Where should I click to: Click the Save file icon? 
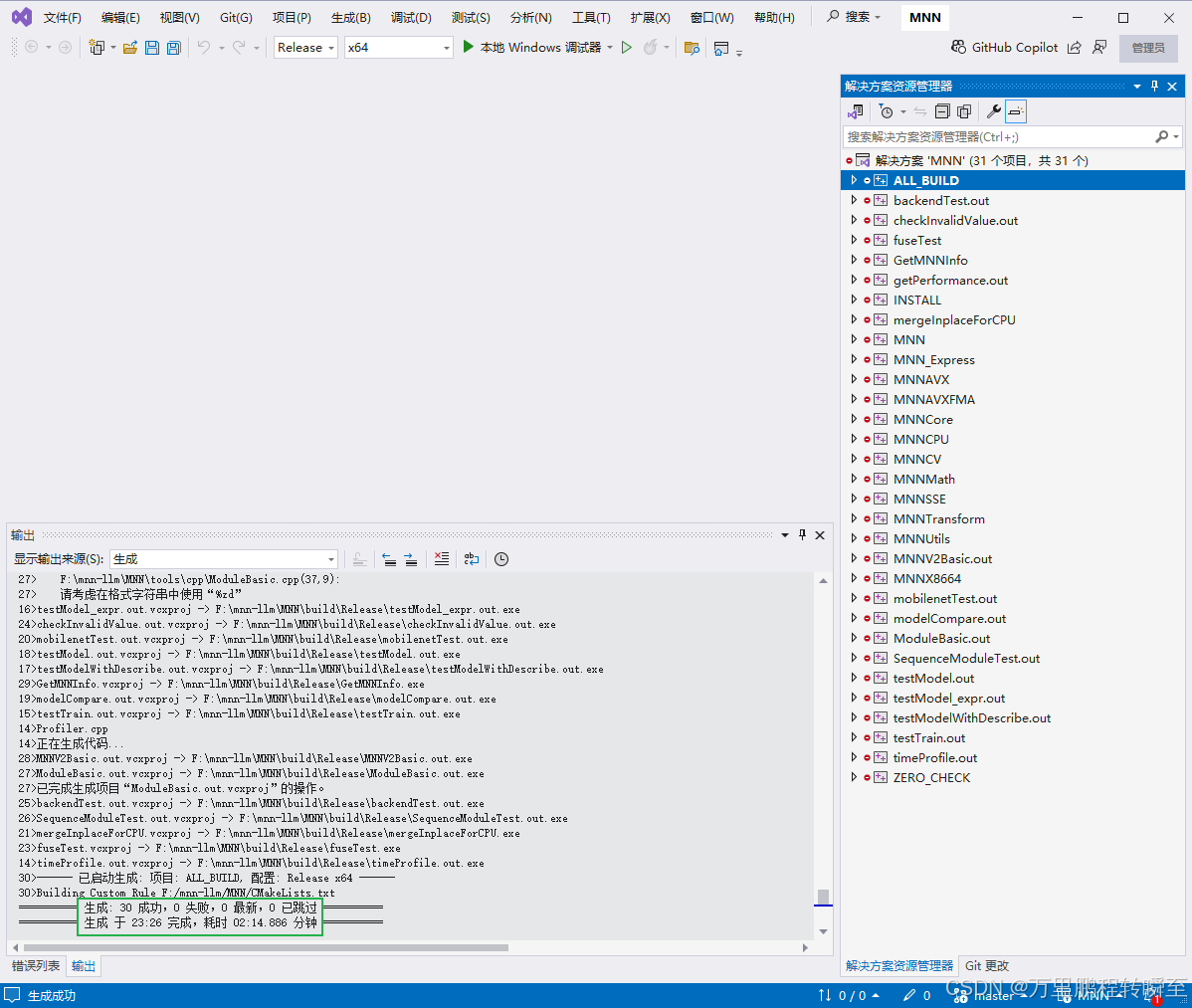click(152, 47)
